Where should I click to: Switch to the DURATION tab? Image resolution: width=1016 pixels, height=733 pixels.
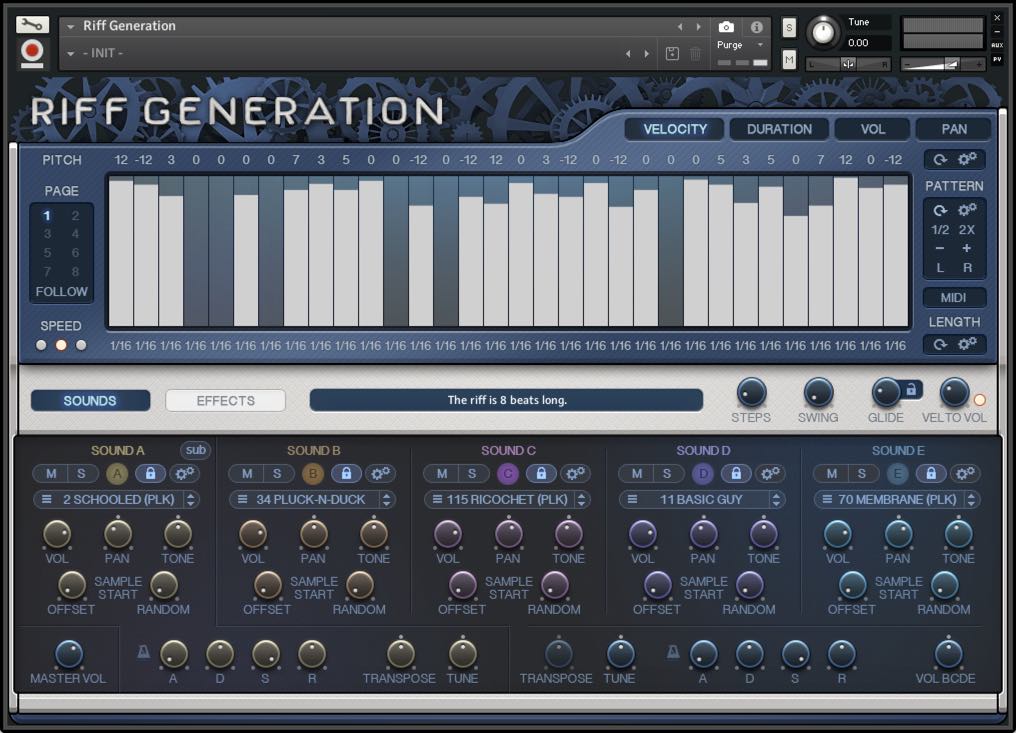pyautogui.click(x=779, y=129)
